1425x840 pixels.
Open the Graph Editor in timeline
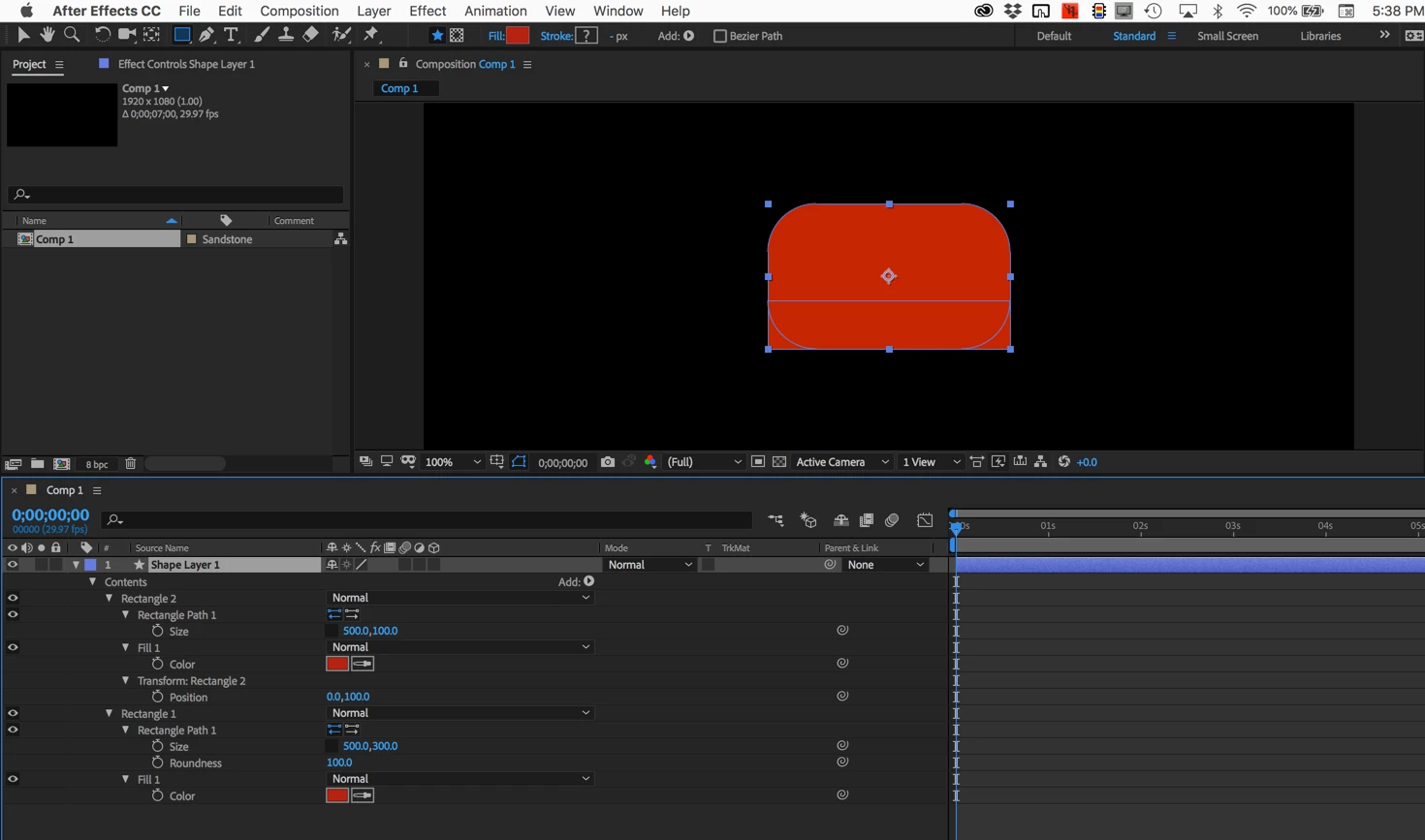point(925,520)
